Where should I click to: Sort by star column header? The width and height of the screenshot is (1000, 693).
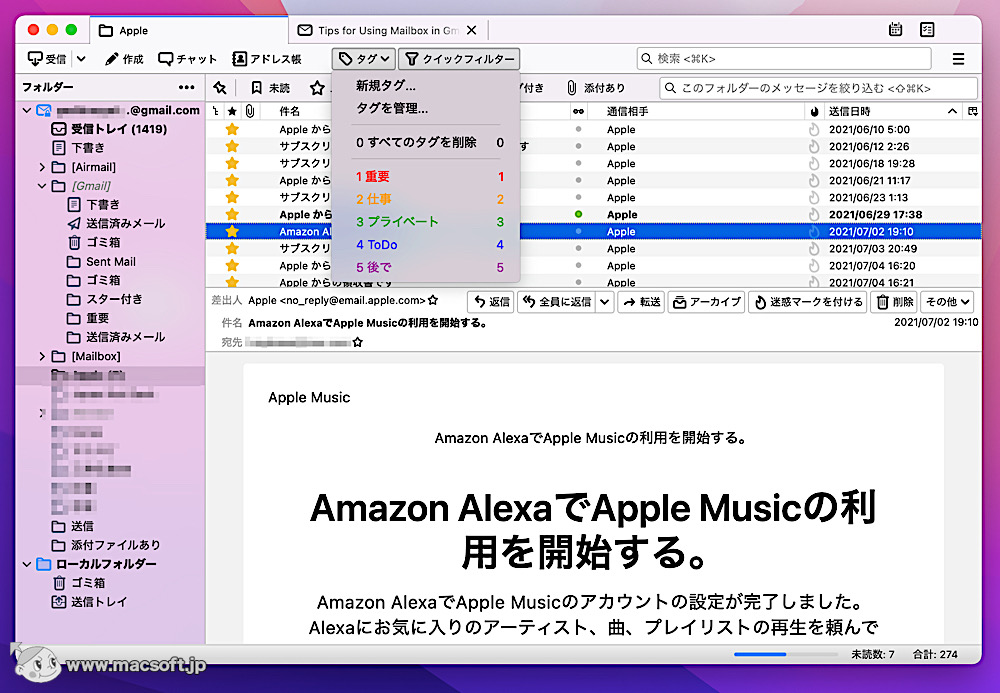tap(232, 111)
